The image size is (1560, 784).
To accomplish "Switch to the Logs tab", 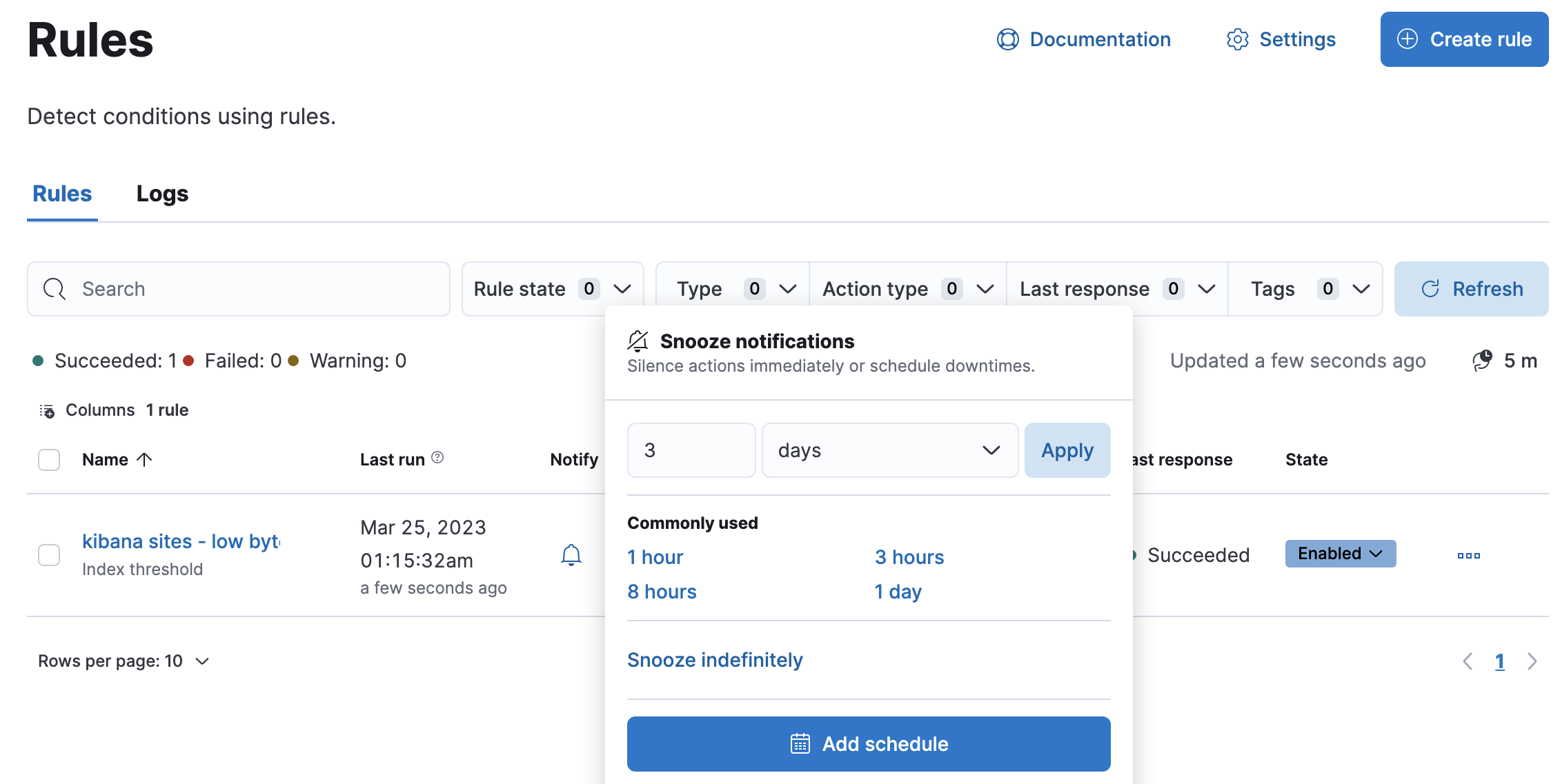I will 162,194.
